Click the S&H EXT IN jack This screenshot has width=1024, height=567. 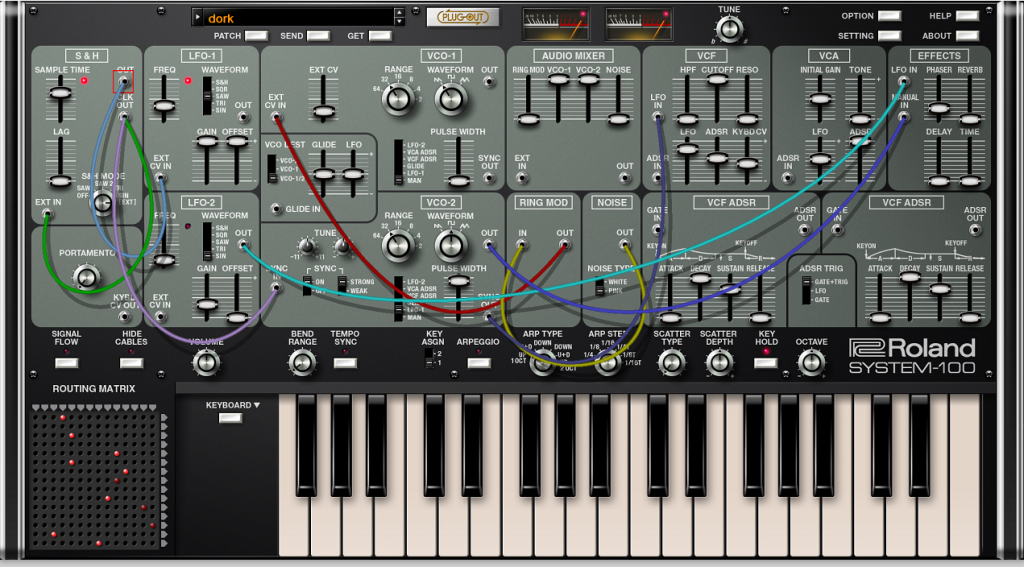click(47, 213)
